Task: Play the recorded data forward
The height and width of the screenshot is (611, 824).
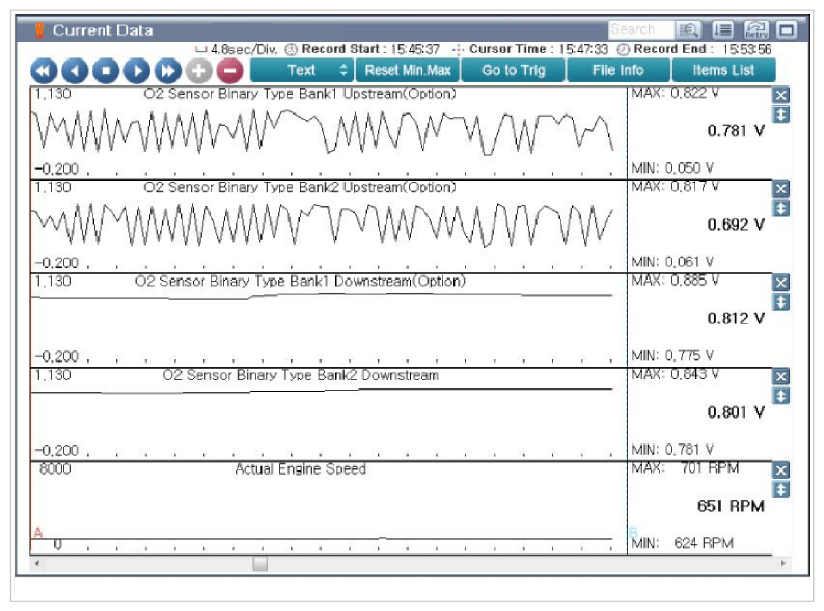Action: click(x=137, y=70)
